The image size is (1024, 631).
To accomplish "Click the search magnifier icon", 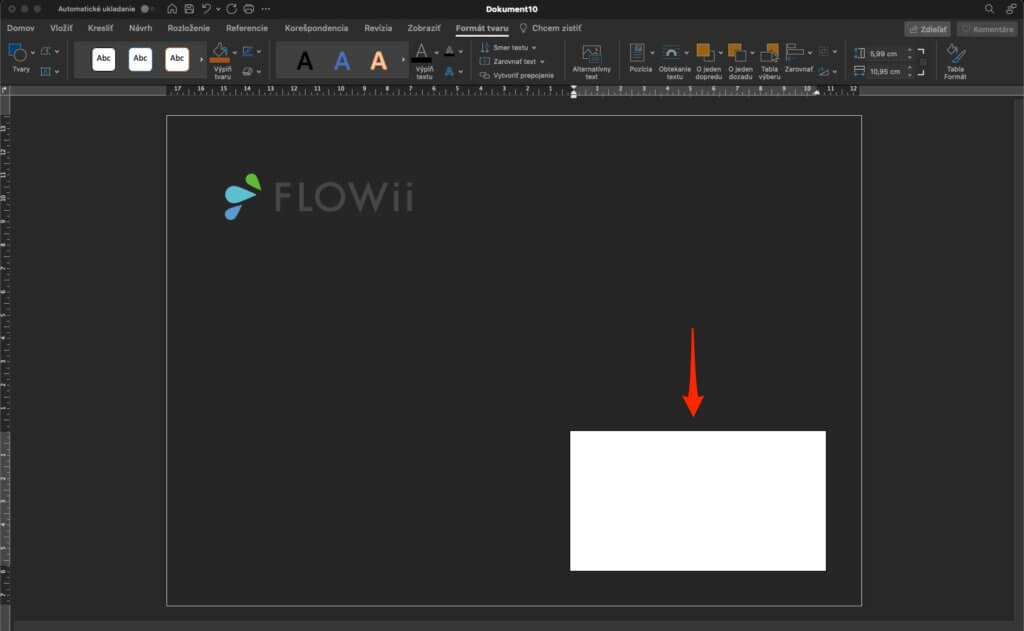I will (x=989, y=9).
